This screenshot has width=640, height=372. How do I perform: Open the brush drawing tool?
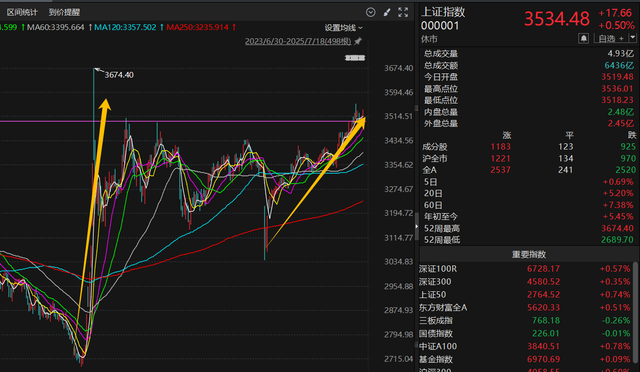pos(387,12)
